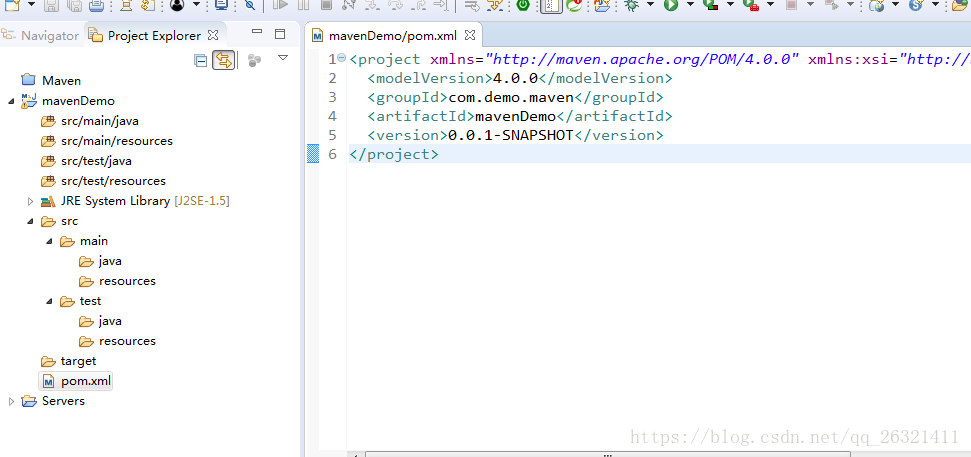The width and height of the screenshot is (971, 457).
Task: Click the green Spring Boot power icon
Action: 523,5
